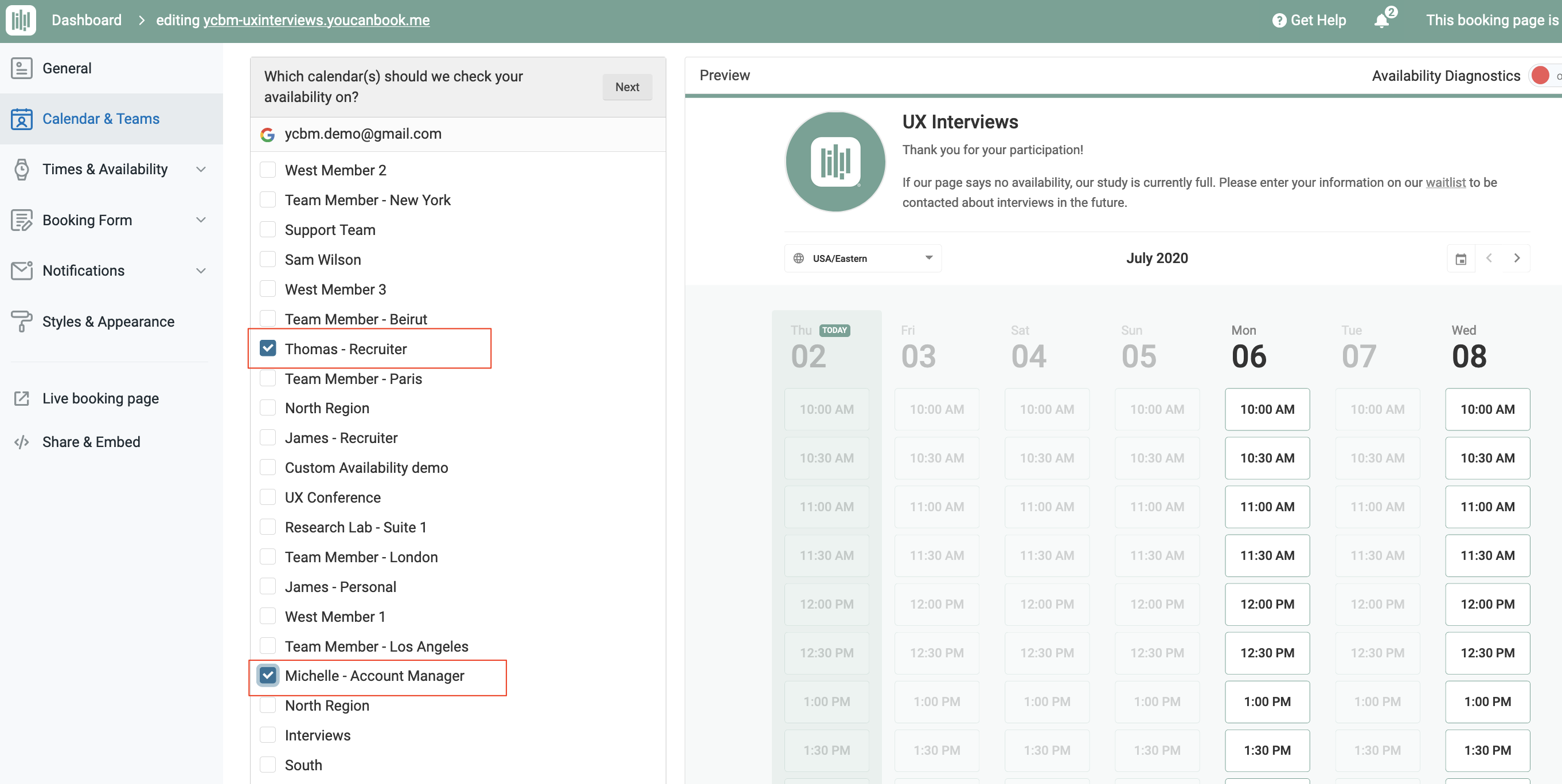This screenshot has height=784, width=1562.
Task: Go to previous week arrow
Action: coord(1489,258)
